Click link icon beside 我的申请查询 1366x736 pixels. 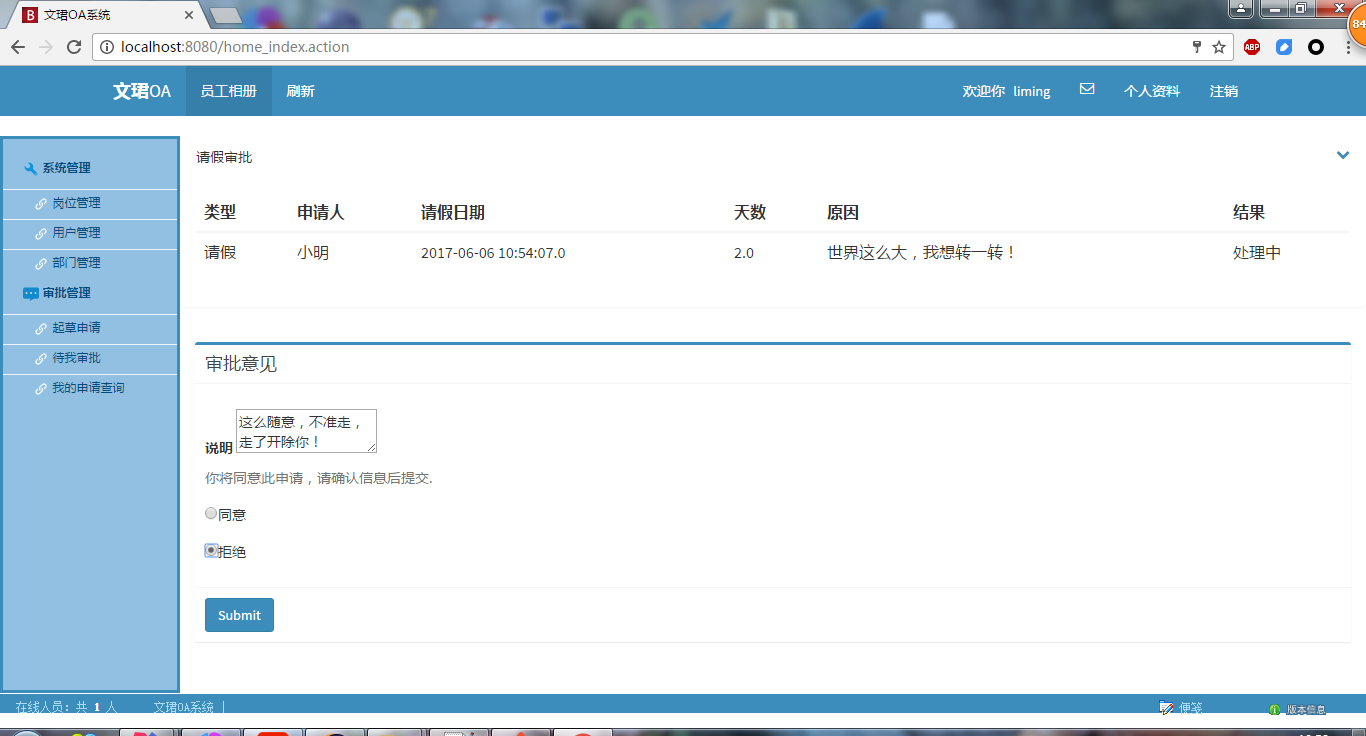click(x=41, y=389)
